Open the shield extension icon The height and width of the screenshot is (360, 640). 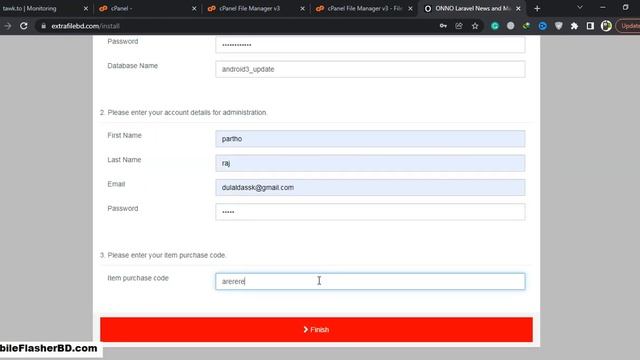click(558, 26)
